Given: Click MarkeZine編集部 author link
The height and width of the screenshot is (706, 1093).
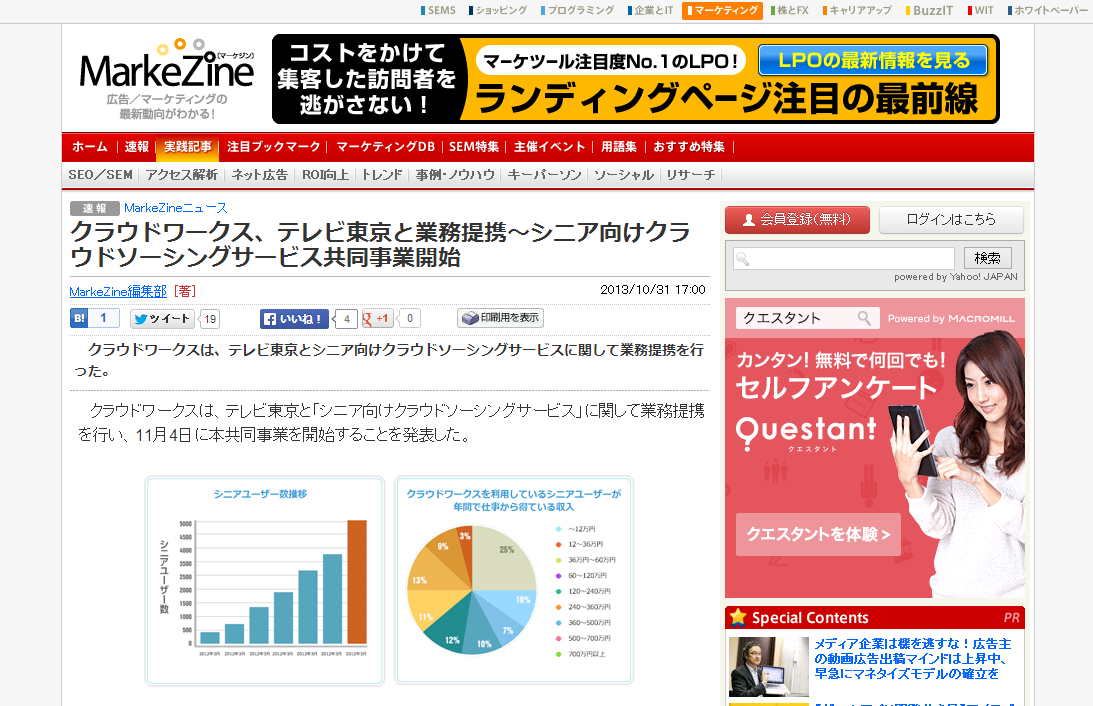Looking at the screenshot, I should coord(118,291).
